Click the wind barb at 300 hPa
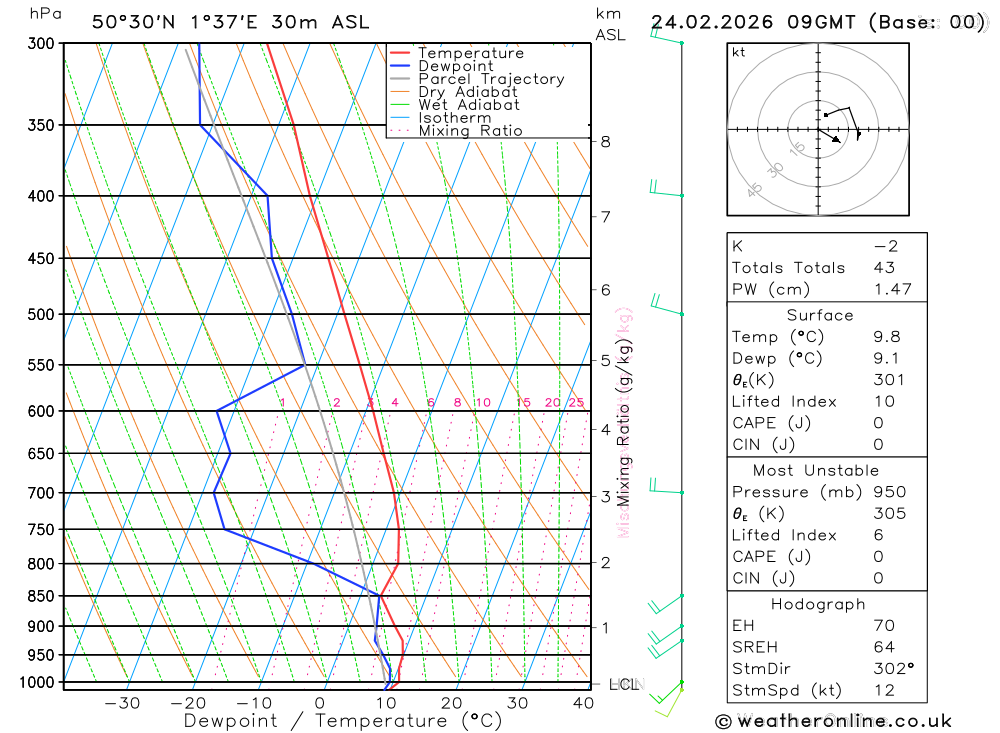 (x=666, y=36)
